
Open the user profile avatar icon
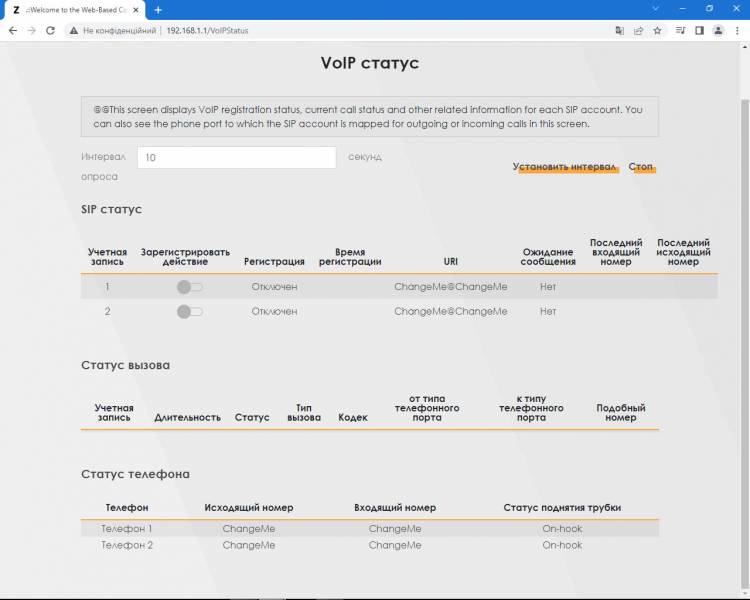[718, 31]
